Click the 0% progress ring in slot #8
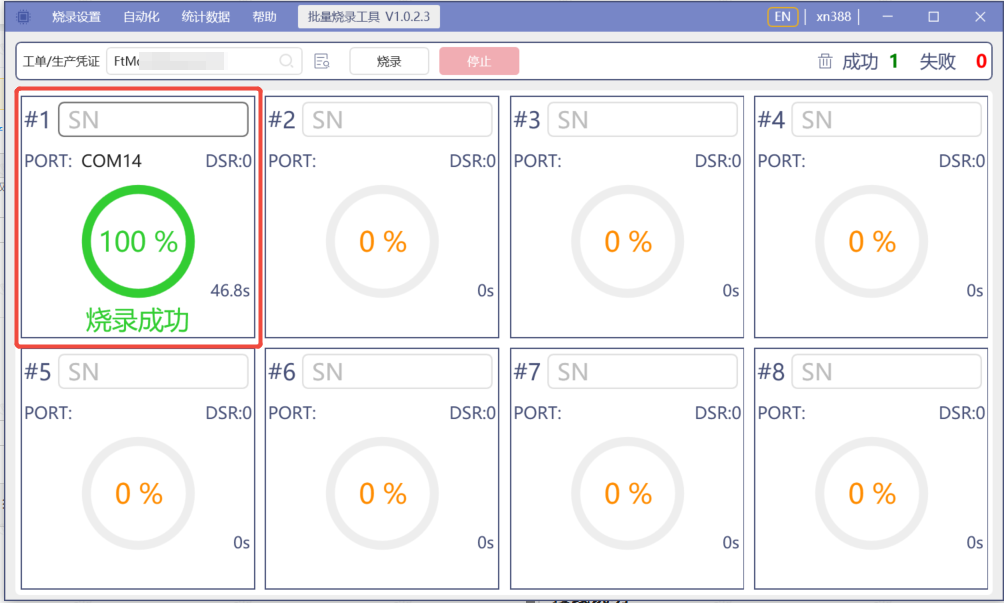The width and height of the screenshot is (1004, 603). tap(870, 492)
